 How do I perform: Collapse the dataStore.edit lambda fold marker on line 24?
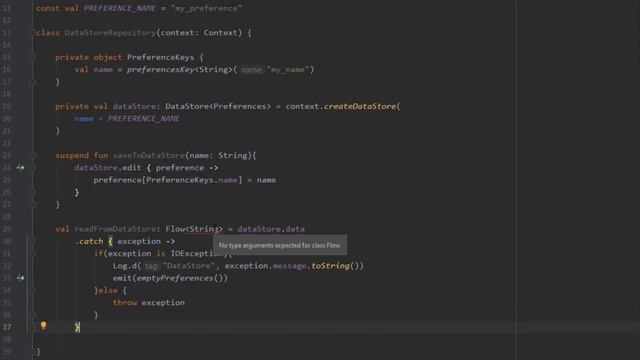click(x=33, y=167)
